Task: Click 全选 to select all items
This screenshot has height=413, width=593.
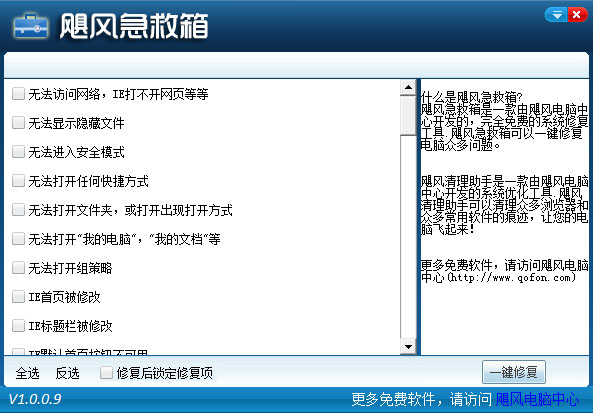Action: (27, 373)
